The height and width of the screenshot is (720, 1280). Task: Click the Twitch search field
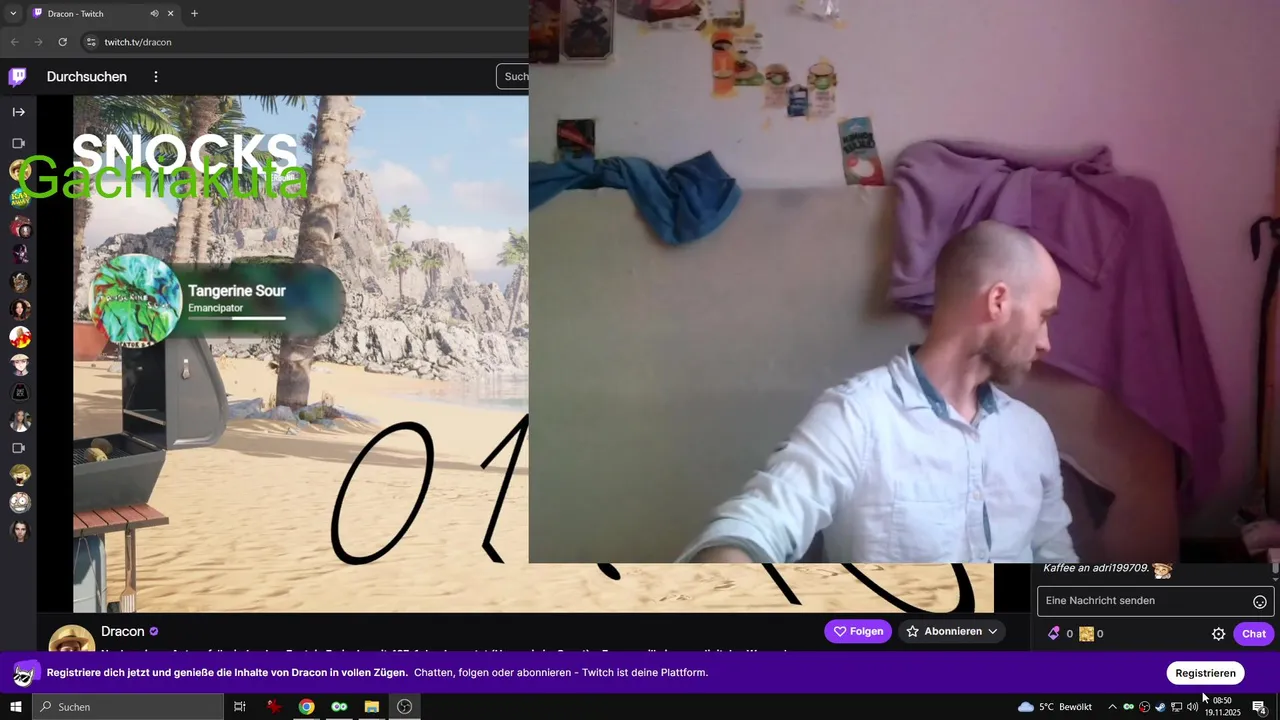click(512, 76)
